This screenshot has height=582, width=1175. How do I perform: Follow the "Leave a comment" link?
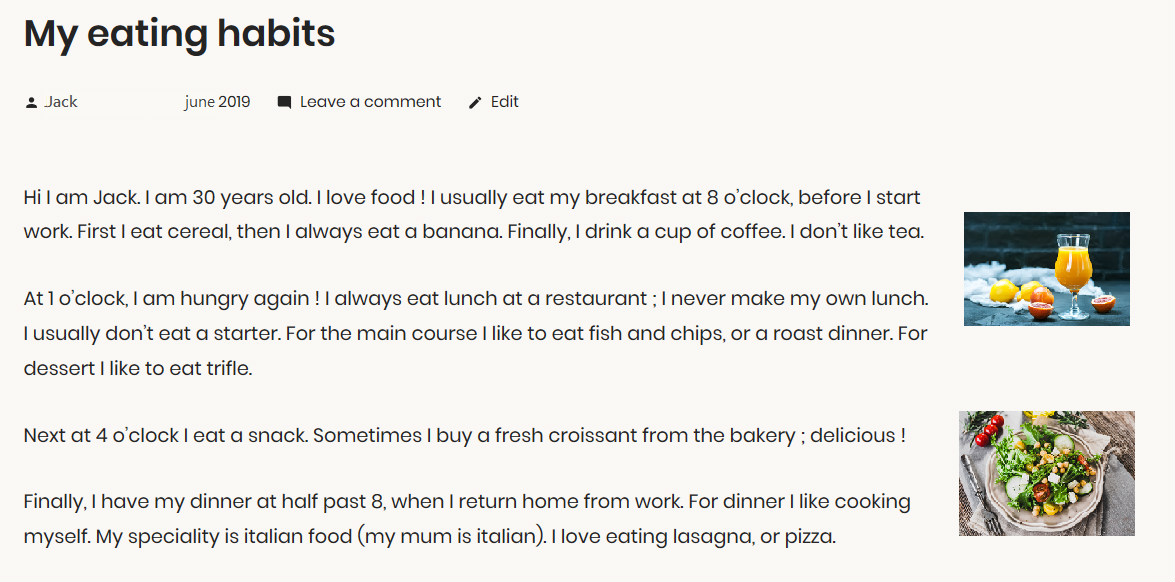pos(370,102)
